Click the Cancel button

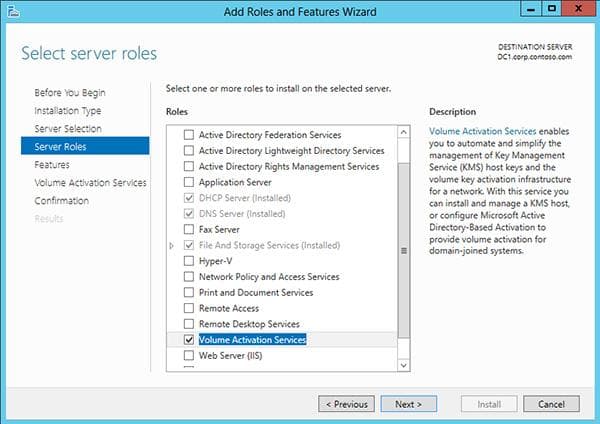[x=551, y=404]
